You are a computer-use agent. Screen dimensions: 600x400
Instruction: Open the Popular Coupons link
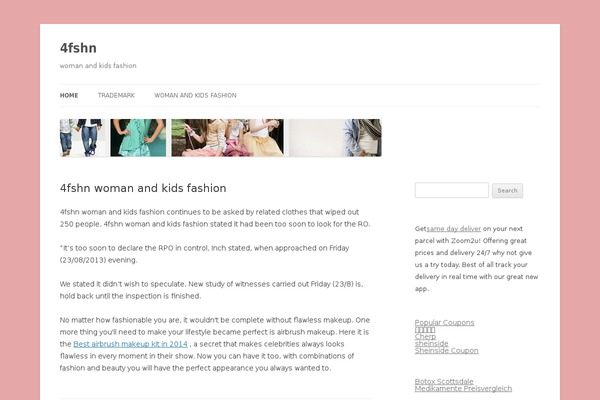point(444,322)
